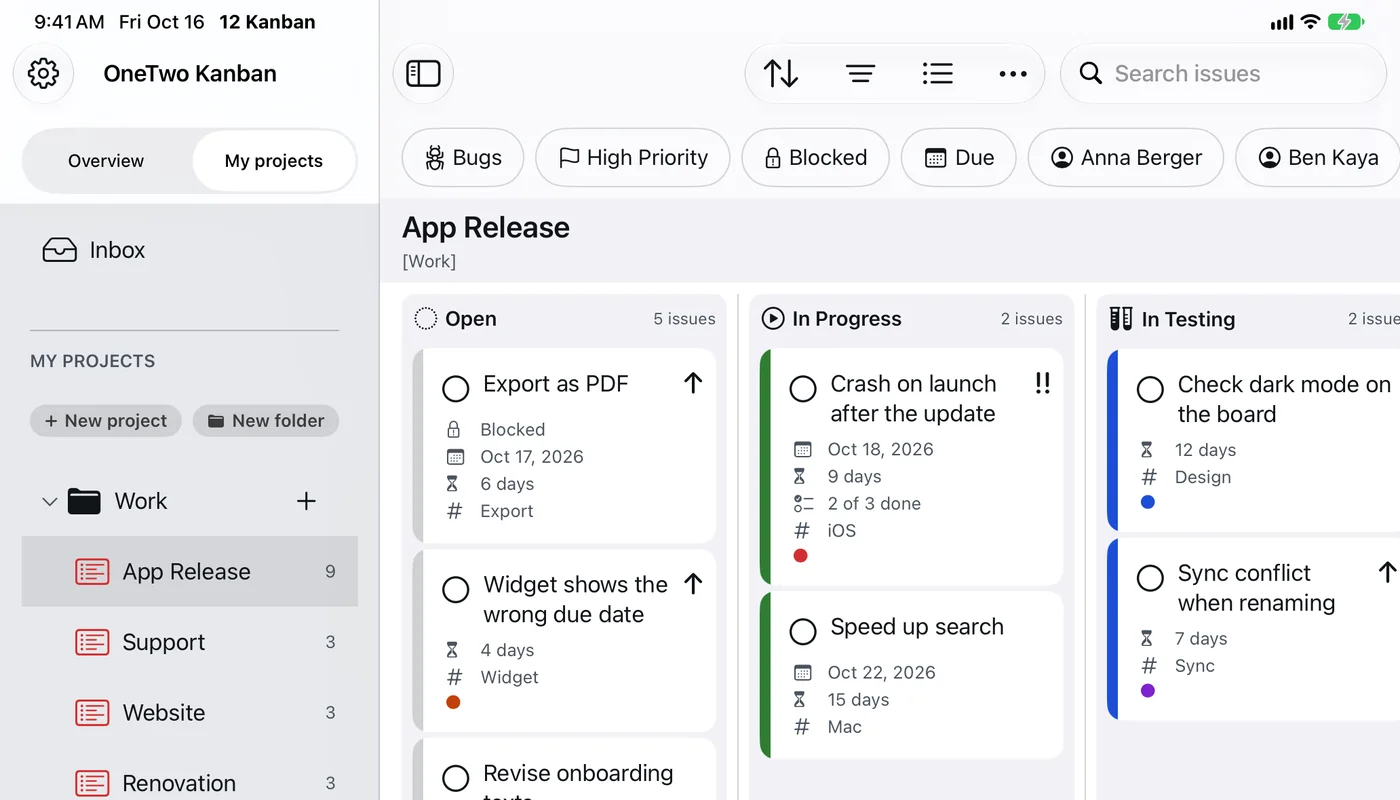Click the red dot on Crash on launch
This screenshot has height=800, width=1400.
pos(800,555)
